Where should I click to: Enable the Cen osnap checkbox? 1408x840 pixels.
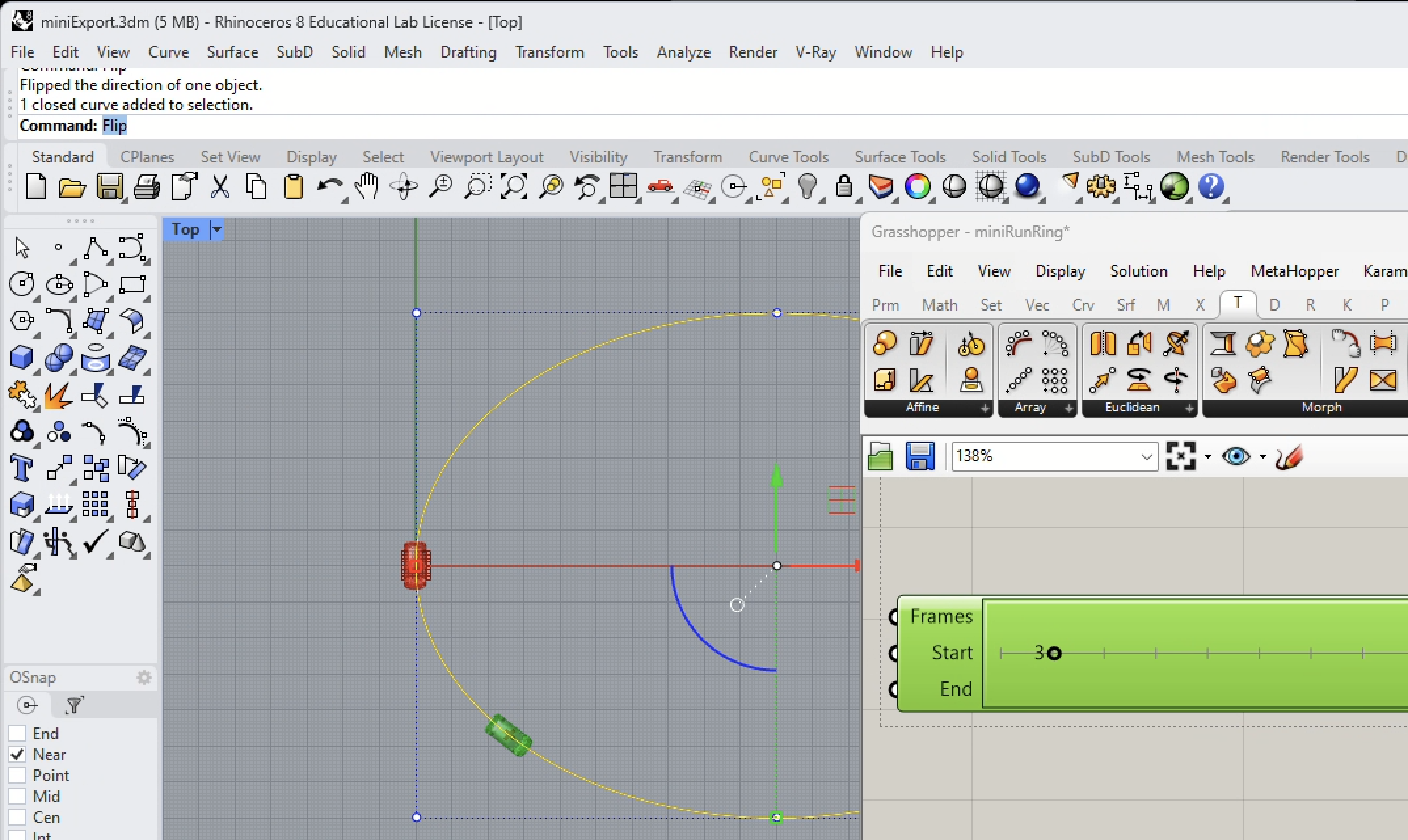(x=17, y=817)
